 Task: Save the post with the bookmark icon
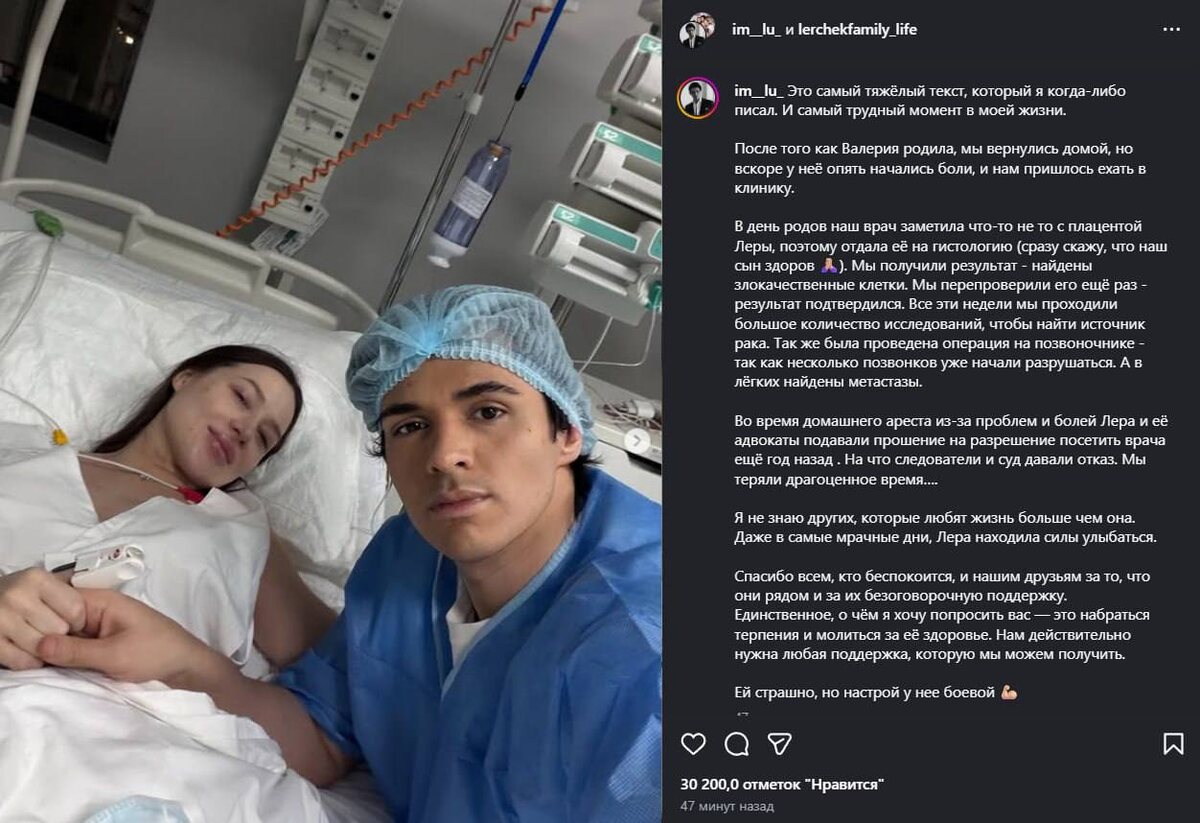[x=1174, y=743]
